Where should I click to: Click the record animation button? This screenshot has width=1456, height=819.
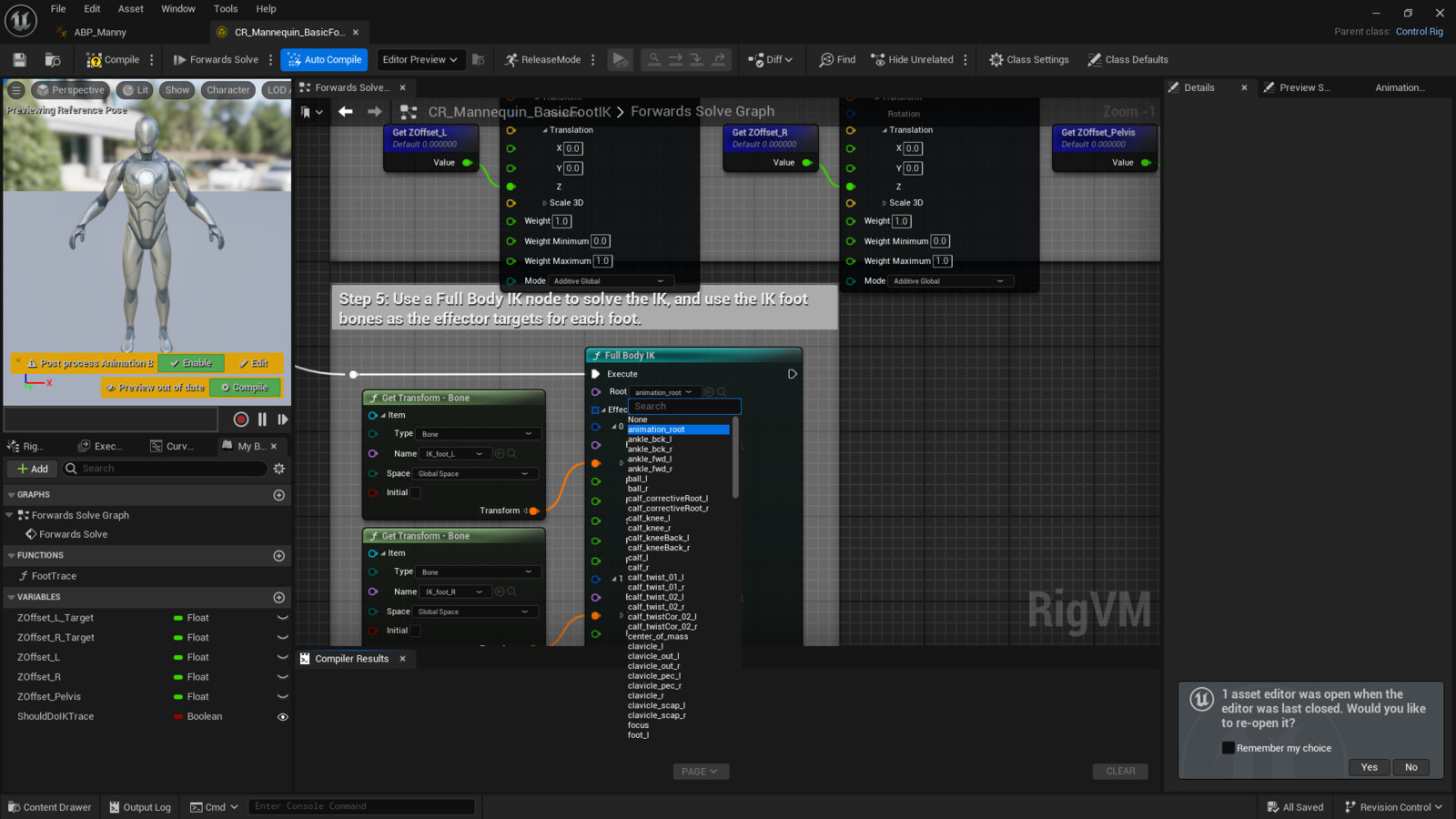(x=241, y=420)
